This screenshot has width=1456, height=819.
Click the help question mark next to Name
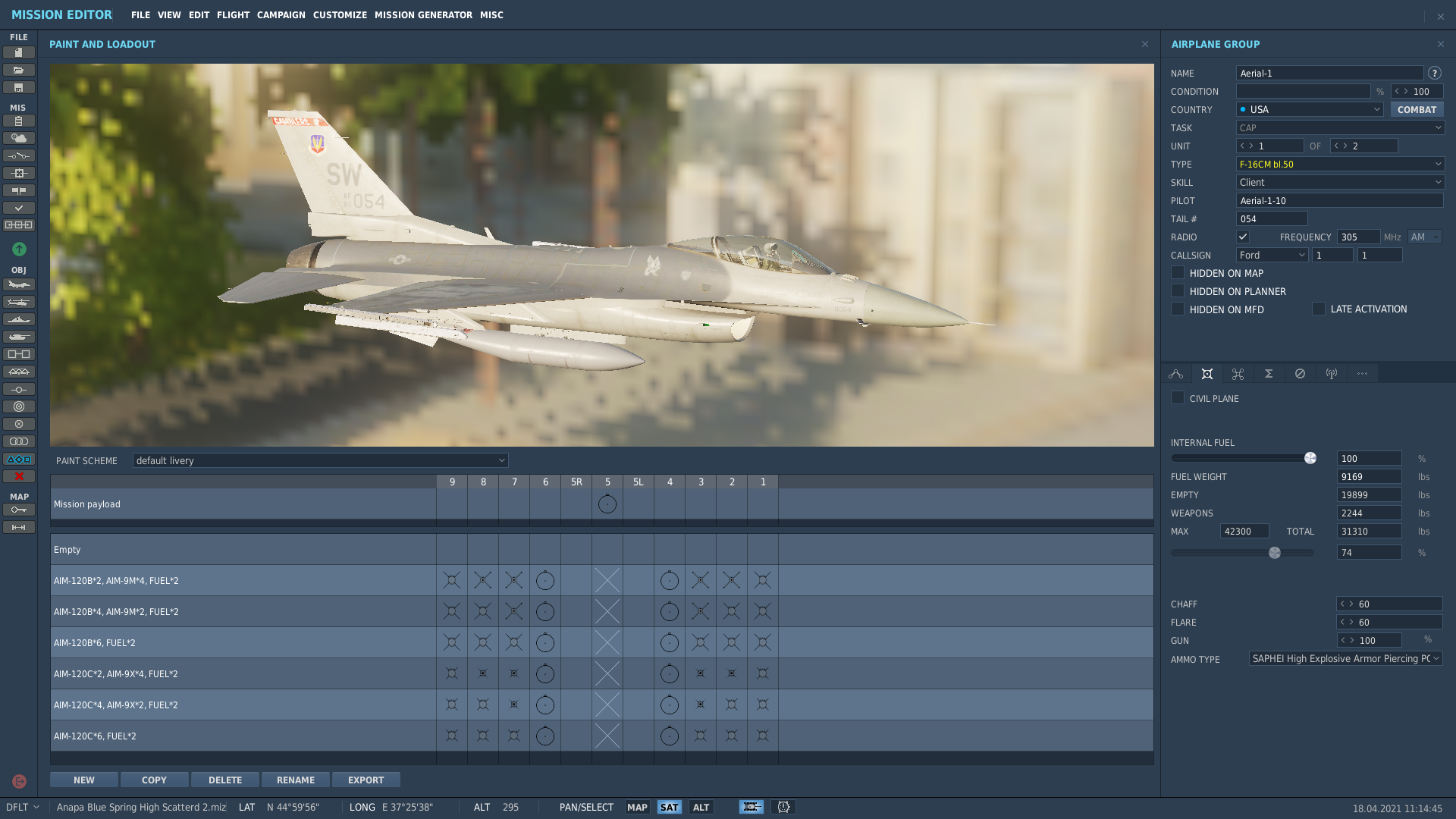click(x=1434, y=73)
